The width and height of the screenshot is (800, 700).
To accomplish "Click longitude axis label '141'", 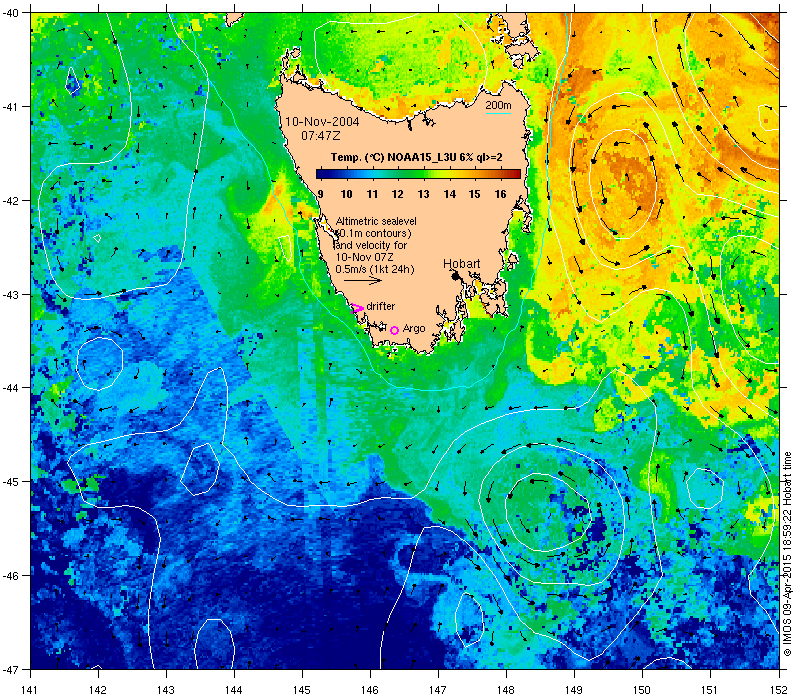I will (31, 690).
